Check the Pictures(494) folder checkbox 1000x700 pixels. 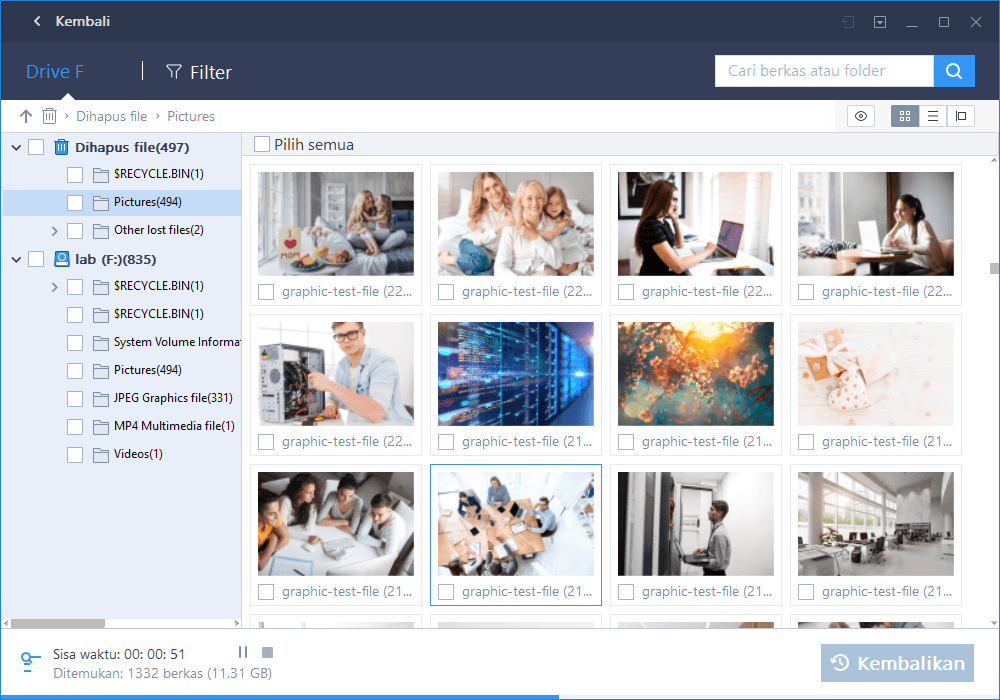[x=74, y=202]
